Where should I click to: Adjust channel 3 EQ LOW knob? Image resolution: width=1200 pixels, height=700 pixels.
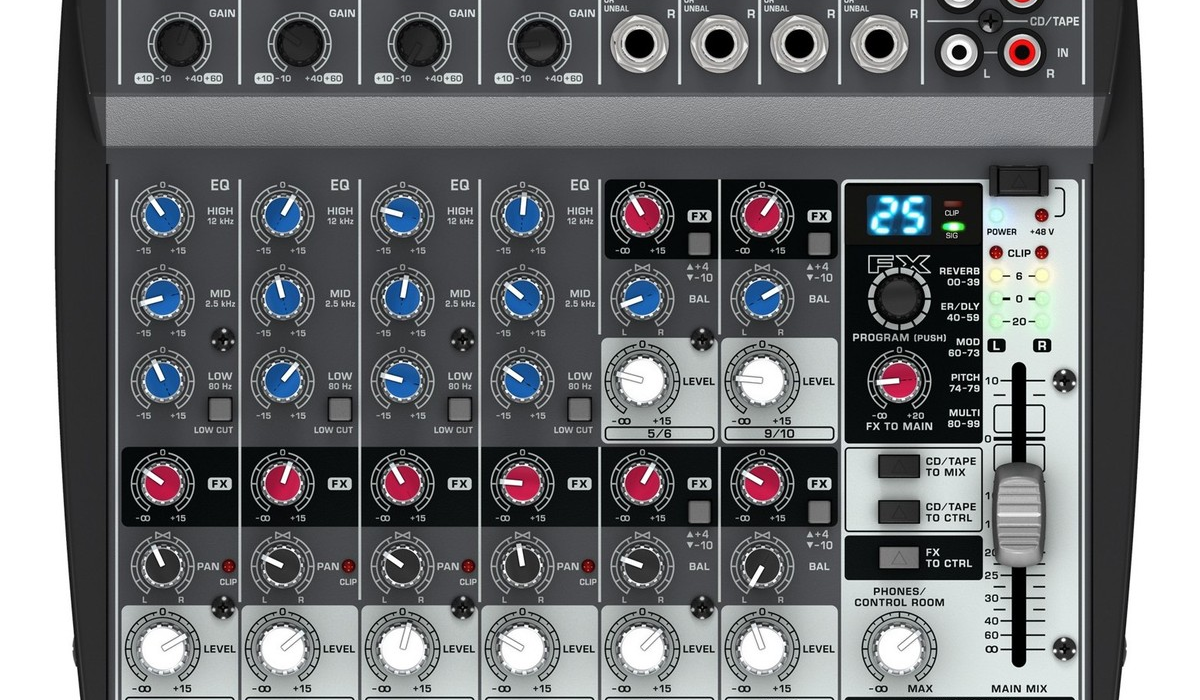coord(401,379)
